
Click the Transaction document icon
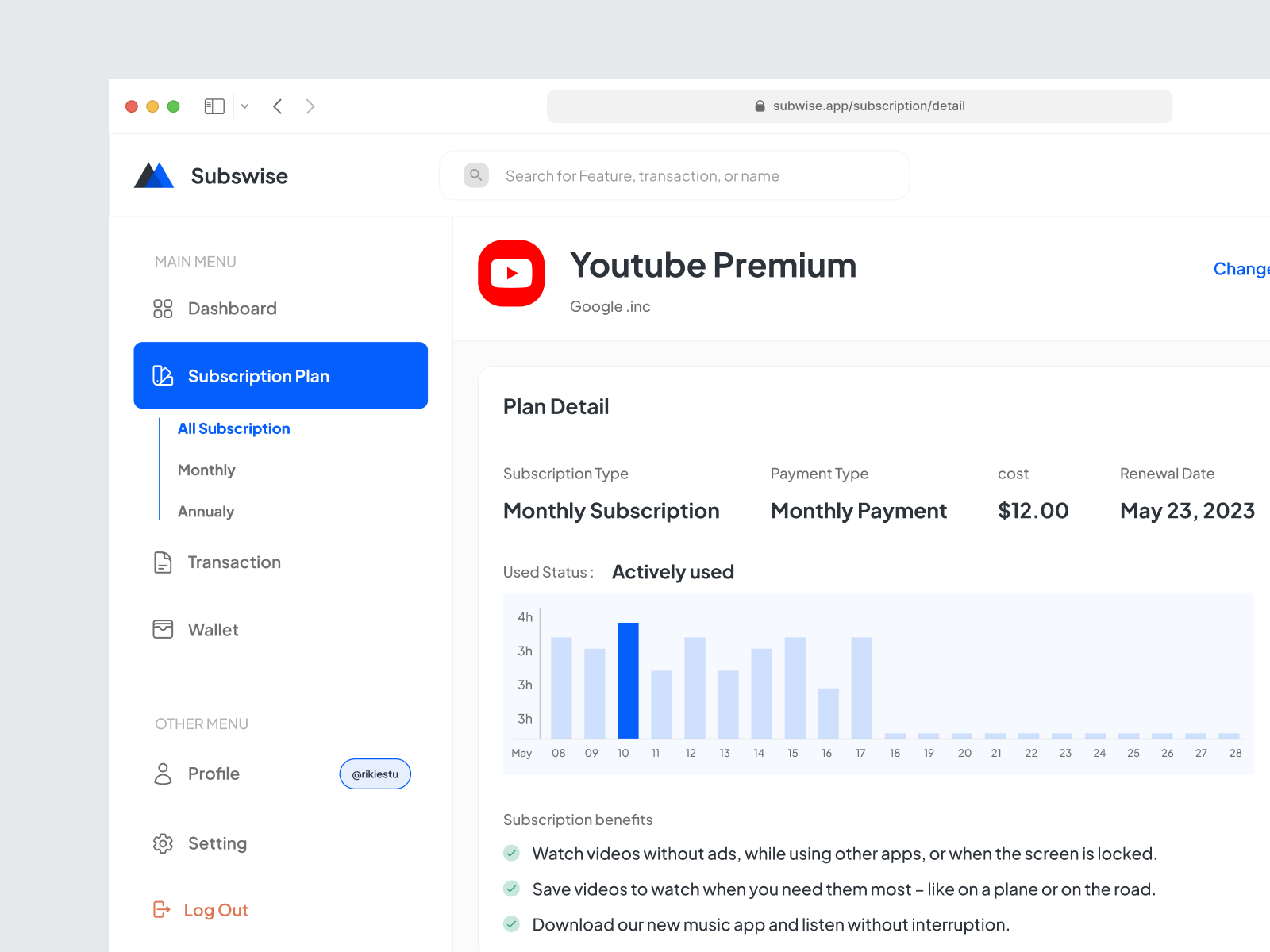163,562
